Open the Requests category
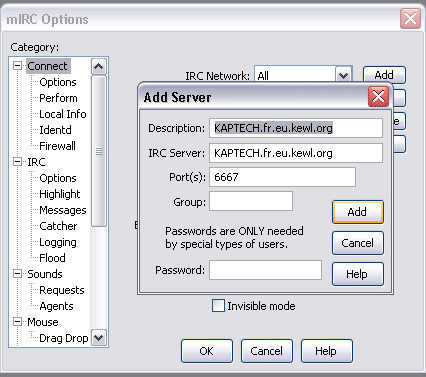The image size is (426, 377). 62,290
